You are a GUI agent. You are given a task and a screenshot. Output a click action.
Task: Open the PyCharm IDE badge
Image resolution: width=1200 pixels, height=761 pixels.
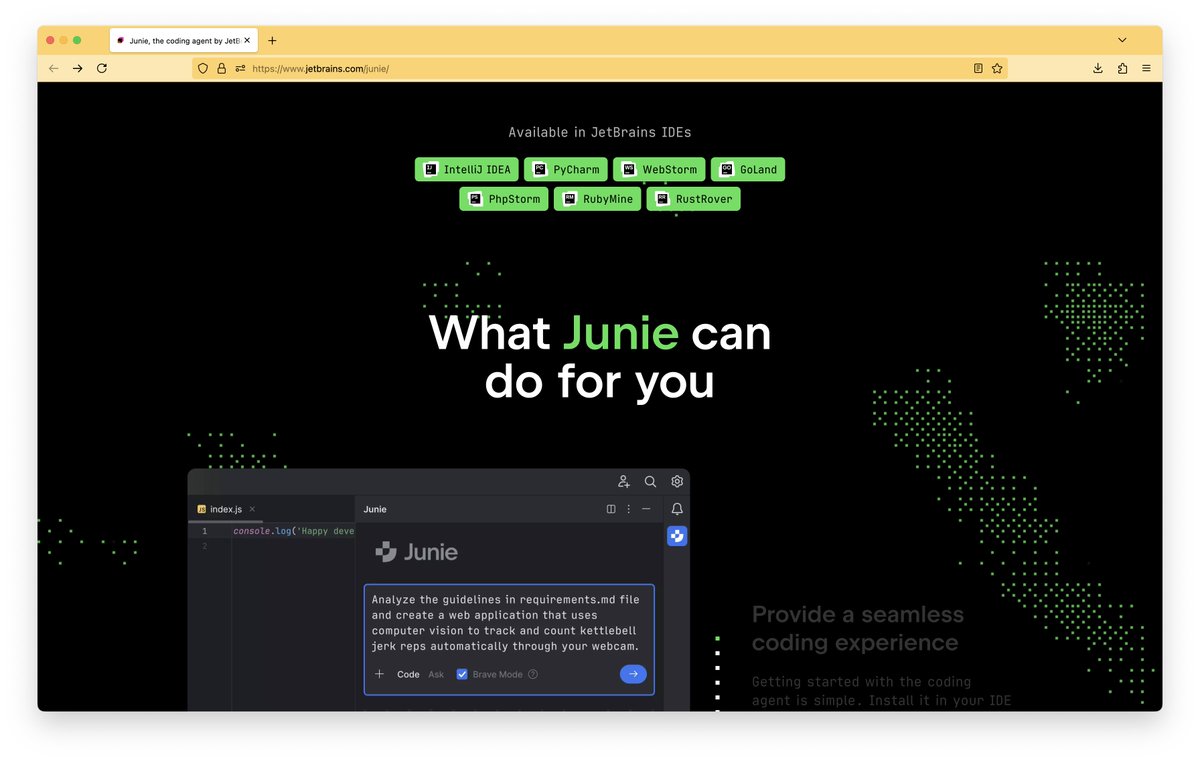pyautogui.click(x=566, y=170)
